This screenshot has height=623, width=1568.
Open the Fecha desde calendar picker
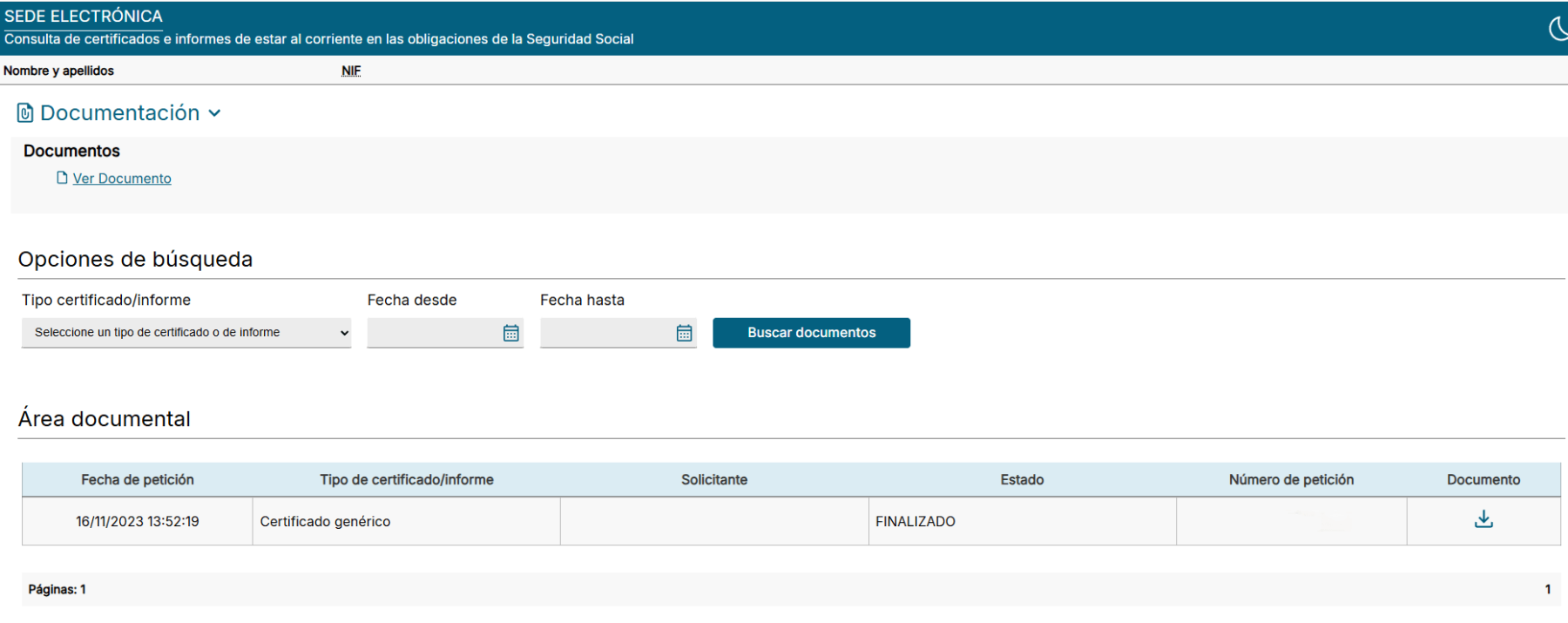click(x=511, y=333)
